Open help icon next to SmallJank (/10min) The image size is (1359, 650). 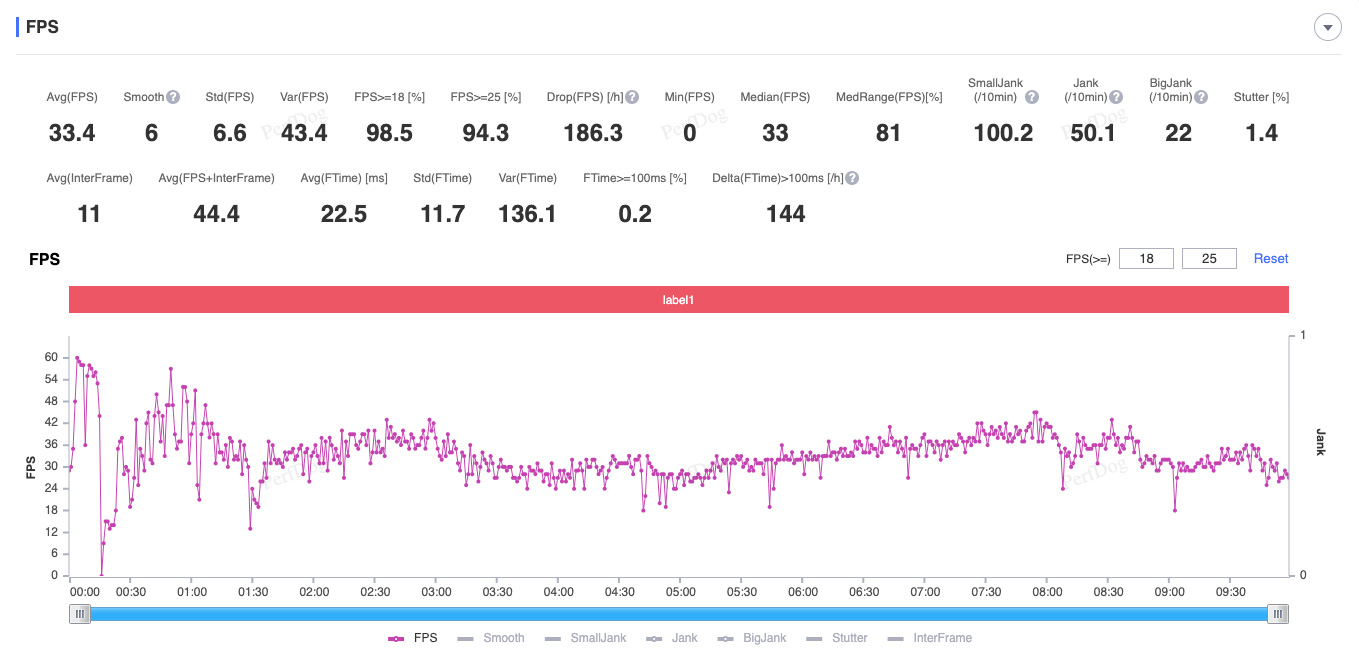(1032, 97)
